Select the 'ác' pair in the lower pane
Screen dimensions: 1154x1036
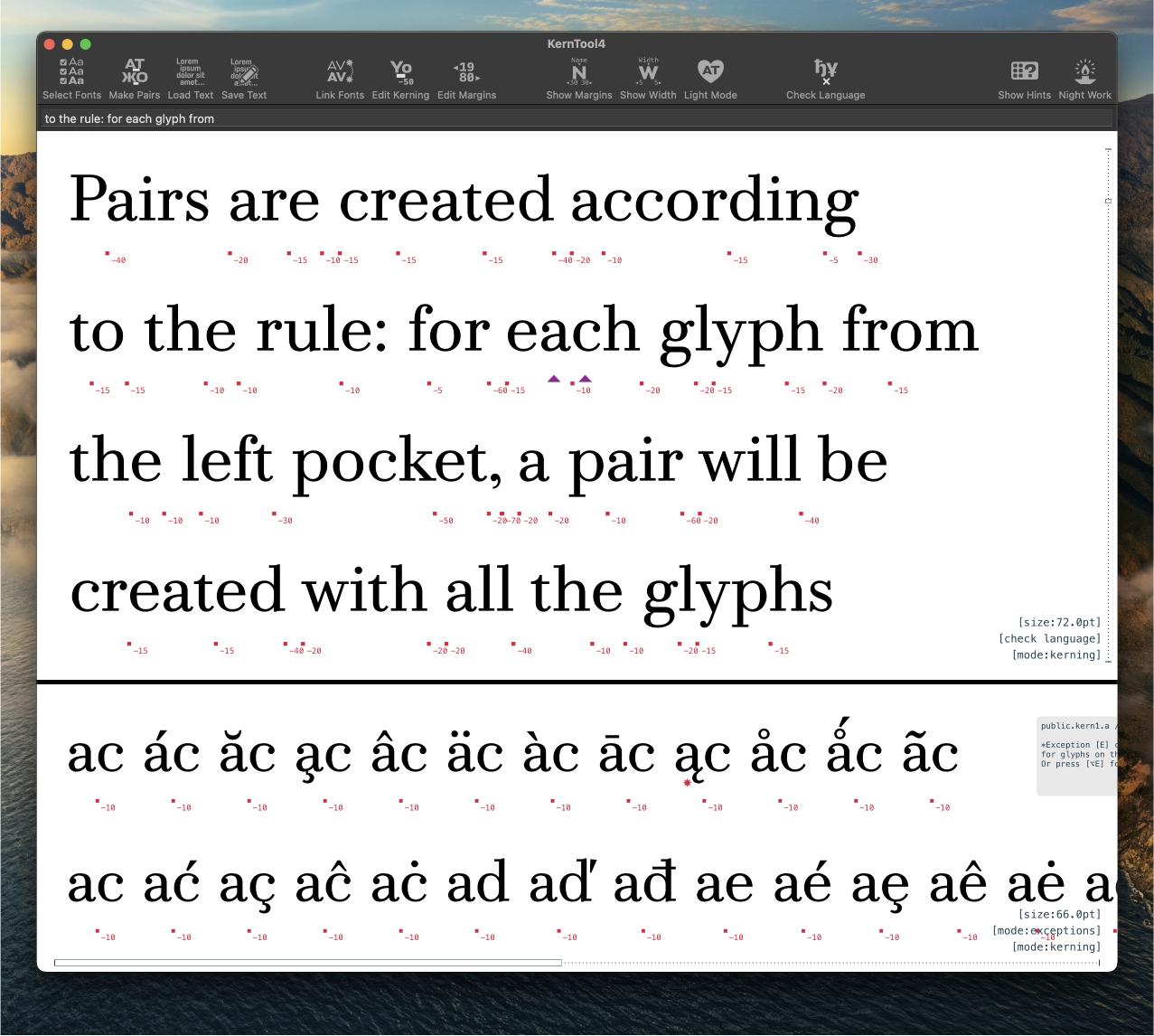[x=172, y=752]
